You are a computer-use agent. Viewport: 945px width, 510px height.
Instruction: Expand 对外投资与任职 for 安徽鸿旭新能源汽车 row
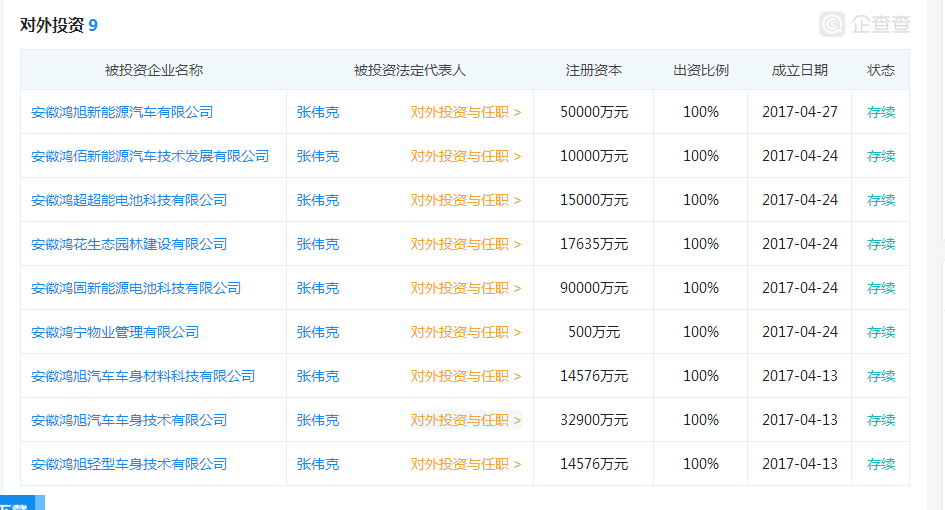pyautogui.click(x=466, y=112)
